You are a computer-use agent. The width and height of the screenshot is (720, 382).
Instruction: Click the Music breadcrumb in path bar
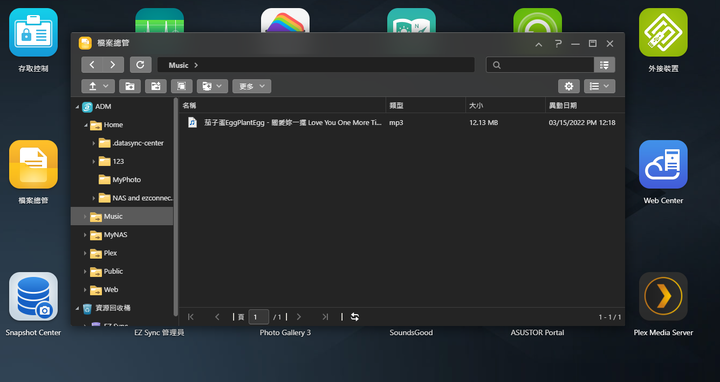pos(178,65)
